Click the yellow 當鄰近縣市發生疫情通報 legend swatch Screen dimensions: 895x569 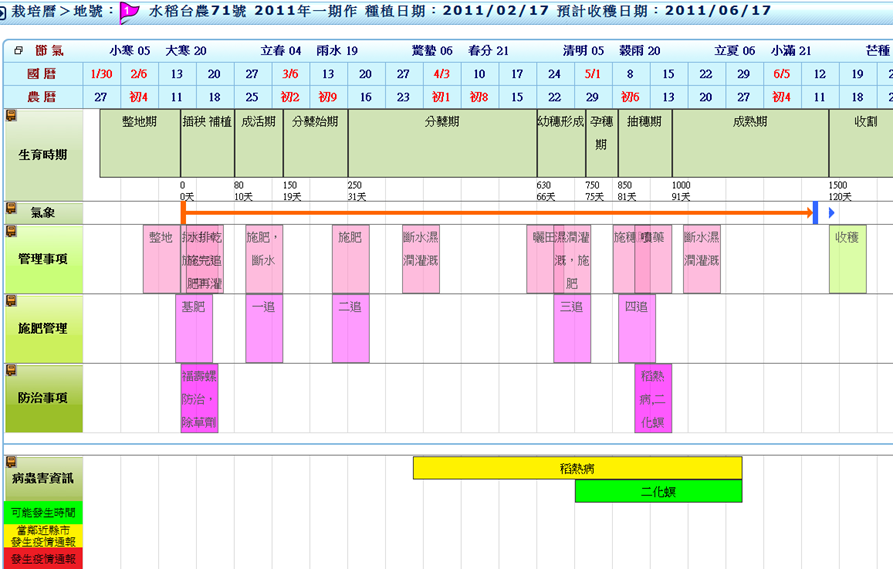tap(43, 536)
